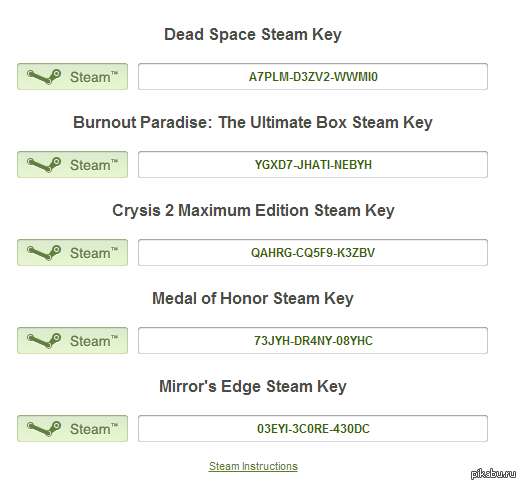This screenshot has width=521, height=485.
Task: Select the Crysis 2 key field QAHRG-CQ5F9-K3ZBV
Action: click(x=313, y=253)
